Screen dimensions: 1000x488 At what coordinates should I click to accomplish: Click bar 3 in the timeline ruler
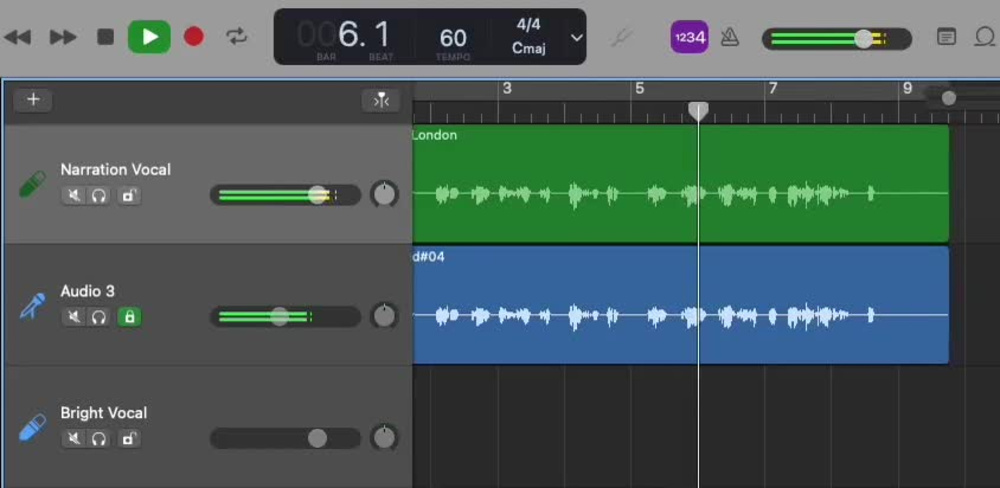506,89
